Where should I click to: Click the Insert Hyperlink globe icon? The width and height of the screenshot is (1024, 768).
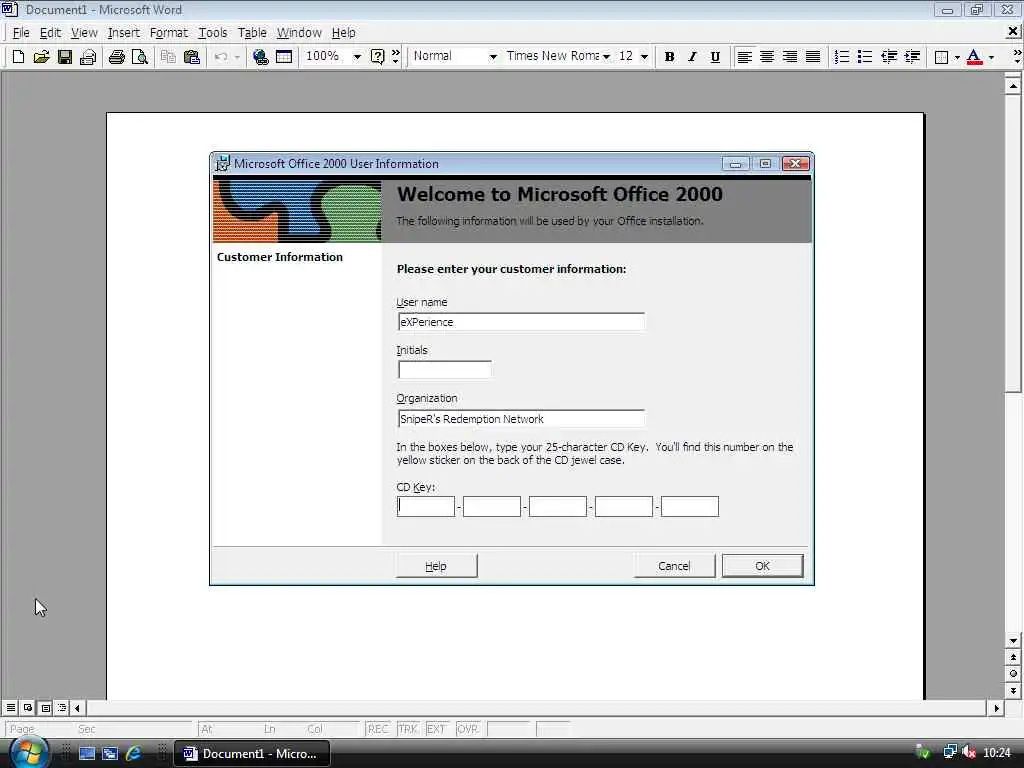pos(261,57)
